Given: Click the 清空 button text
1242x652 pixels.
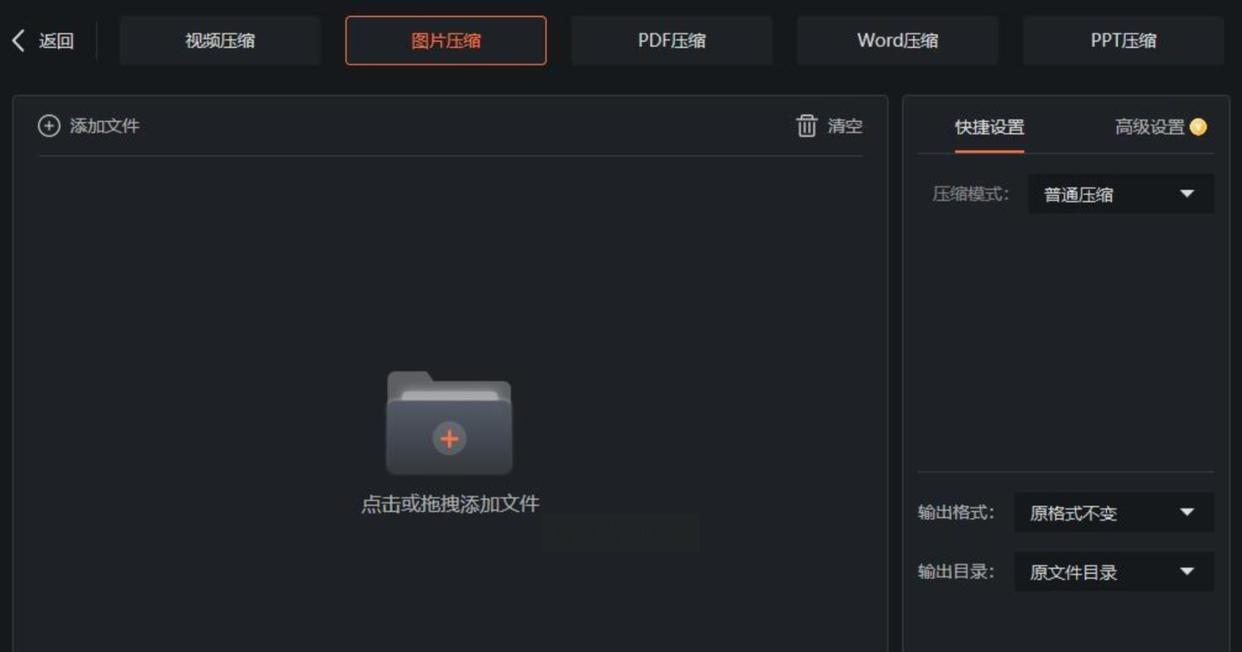Looking at the screenshot, I should 845,126.
